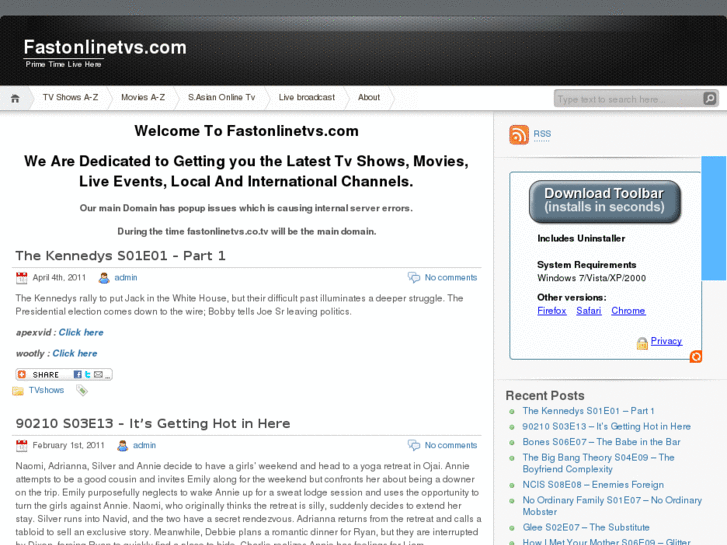Share via Twitter icon in share bar

point(88,374)
